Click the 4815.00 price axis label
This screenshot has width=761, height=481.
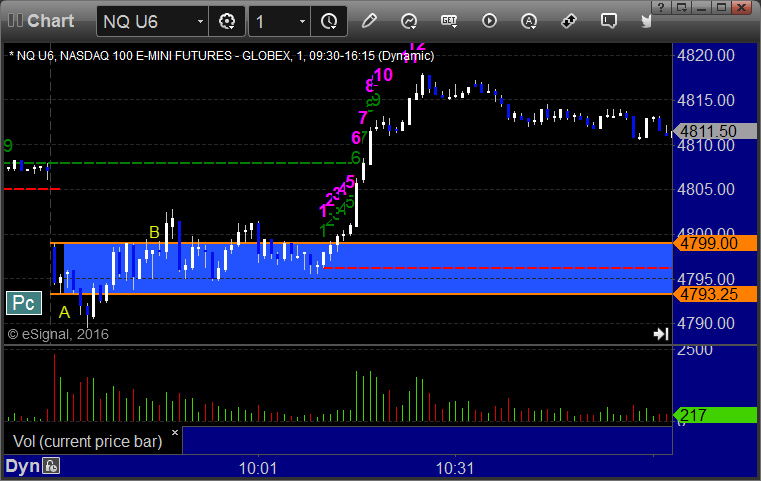[706, 100]
